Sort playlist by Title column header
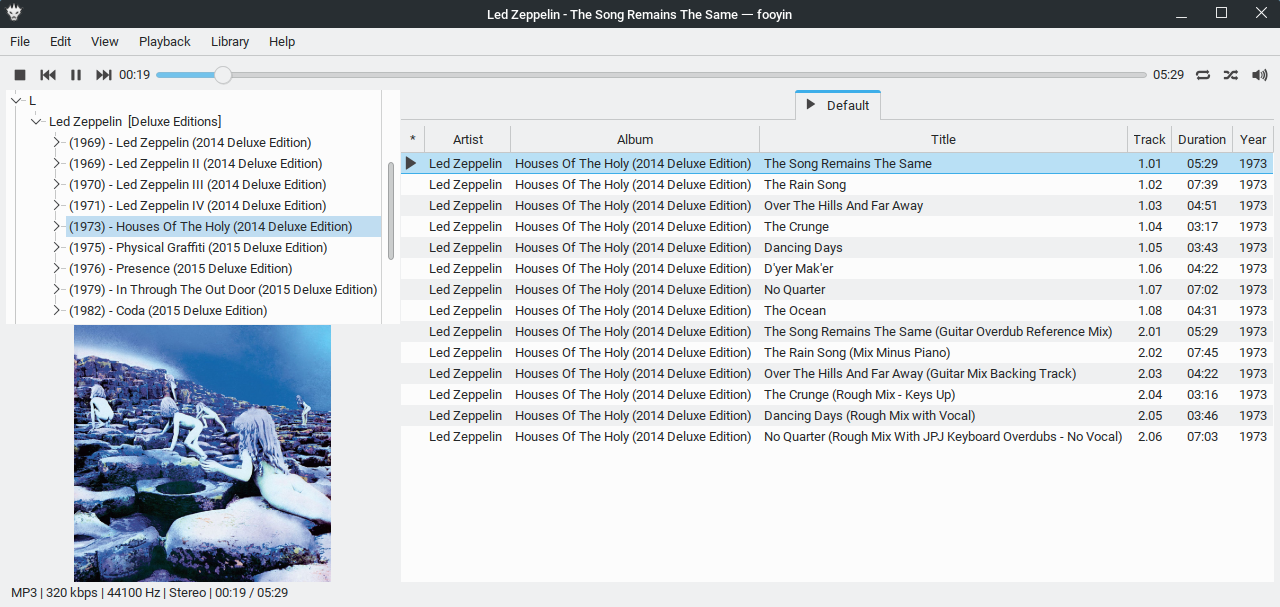The width and height of the screenshot is (1280, 607). (x=943, y=140)
